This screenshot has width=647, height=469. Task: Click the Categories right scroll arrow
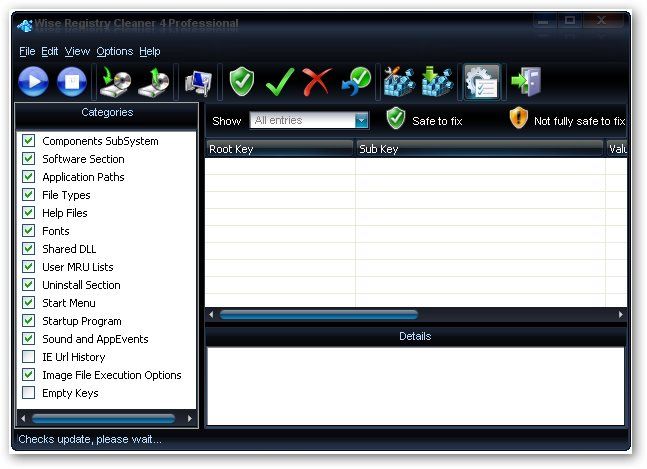point(189,419)
